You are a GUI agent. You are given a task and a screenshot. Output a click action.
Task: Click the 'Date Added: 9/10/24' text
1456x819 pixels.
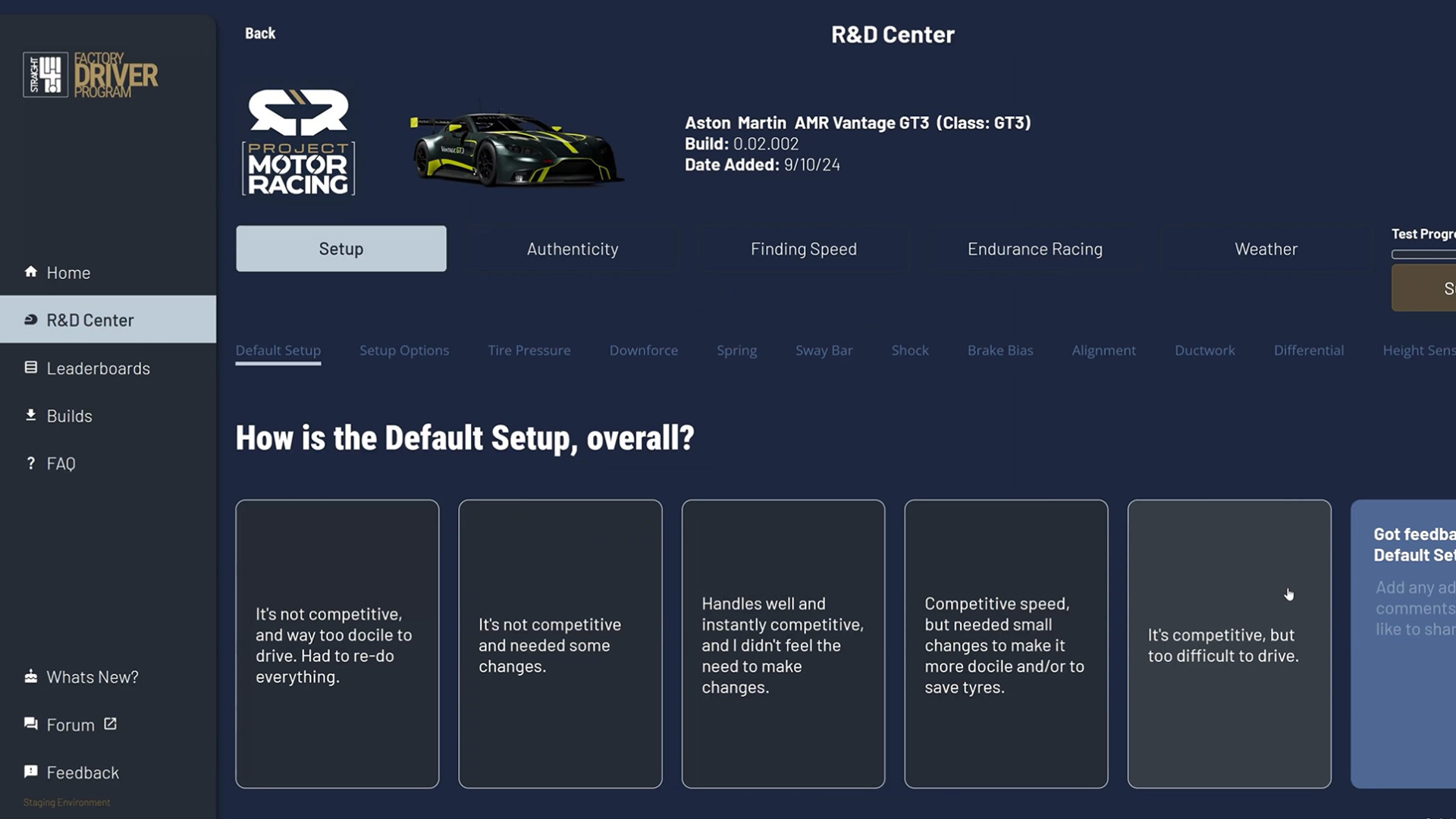(x=762, y=165)
